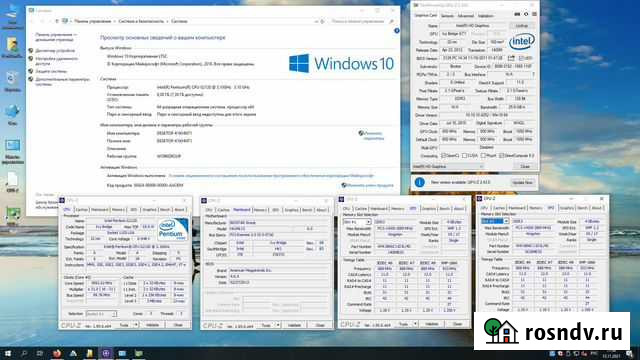
Task: Open the blue globe desktop shortcut icon
Action: (x=12, y=111)
